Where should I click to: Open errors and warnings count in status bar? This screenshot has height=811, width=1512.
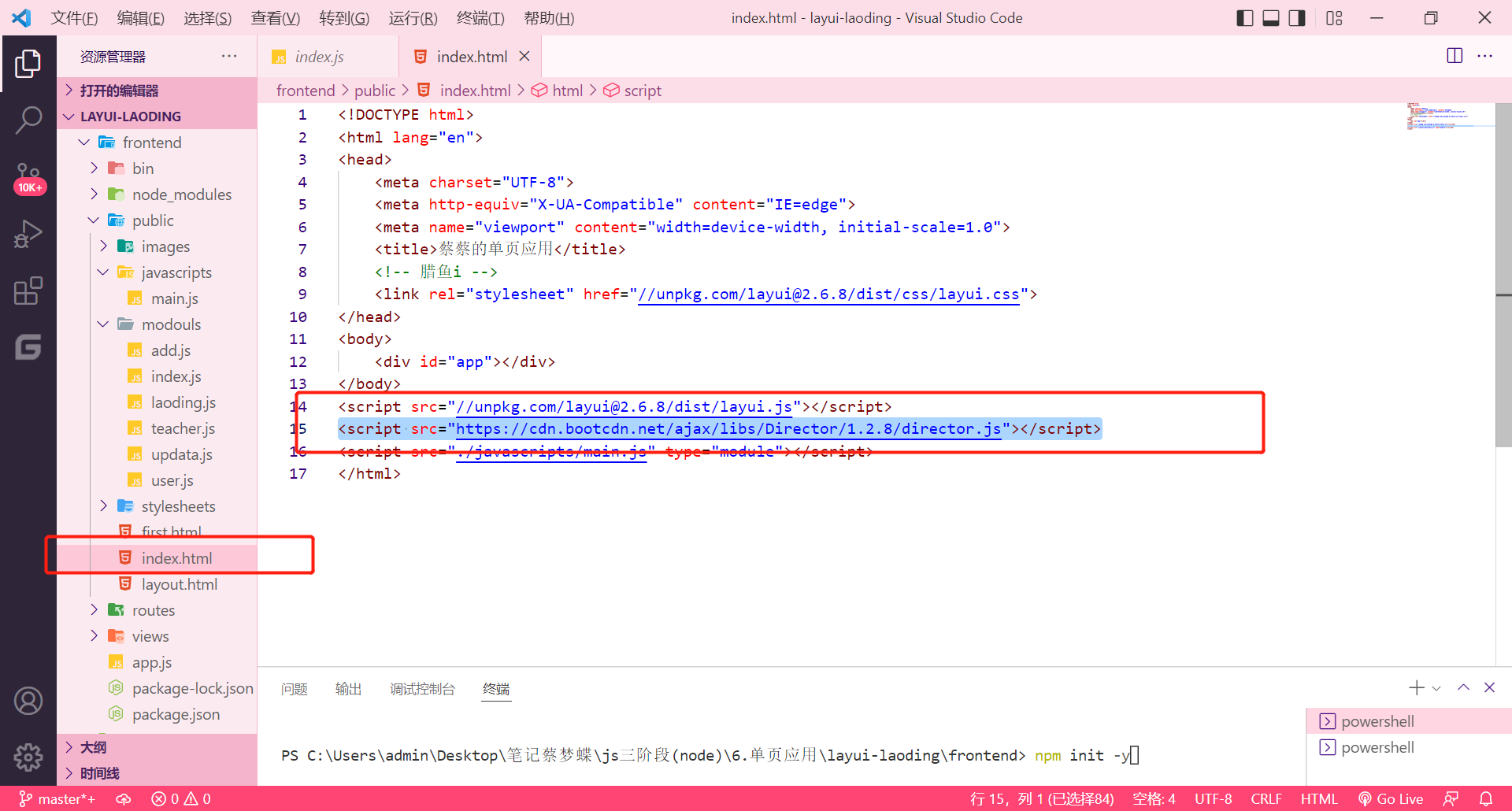point(181,798)
